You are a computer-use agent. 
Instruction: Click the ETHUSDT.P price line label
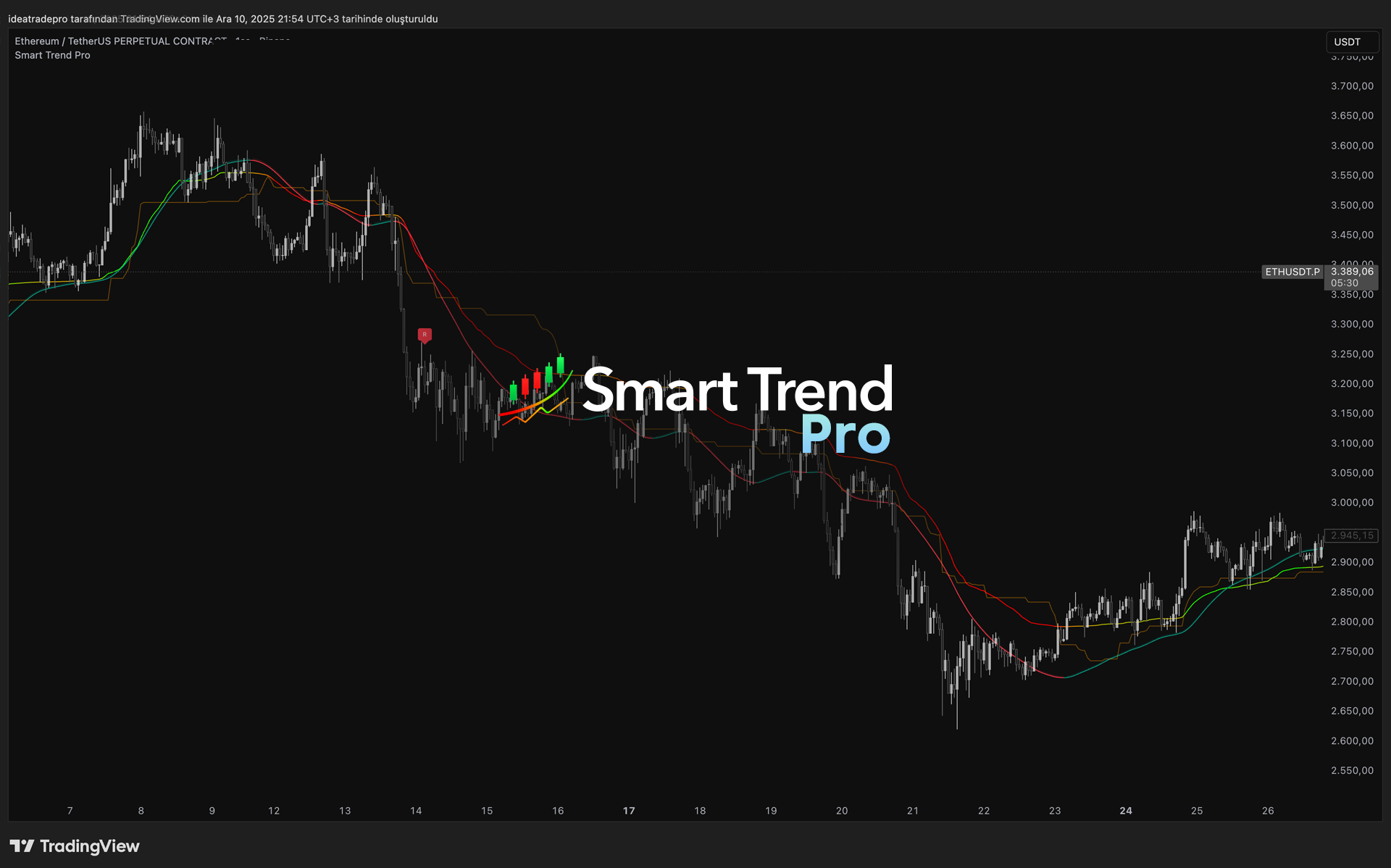tap(1292, 272)
